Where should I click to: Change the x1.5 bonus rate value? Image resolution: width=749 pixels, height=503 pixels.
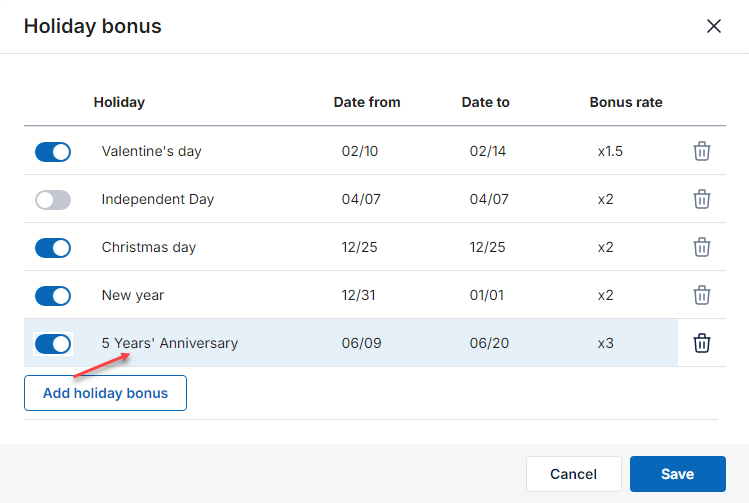click(x=610, y=151)
